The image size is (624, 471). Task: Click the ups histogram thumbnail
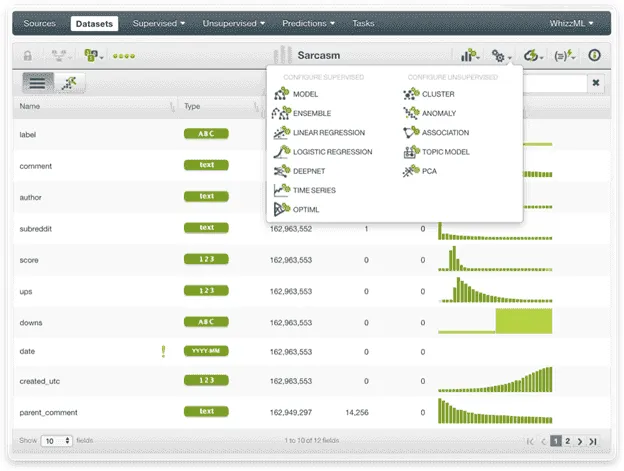click(x=495, y=290)
